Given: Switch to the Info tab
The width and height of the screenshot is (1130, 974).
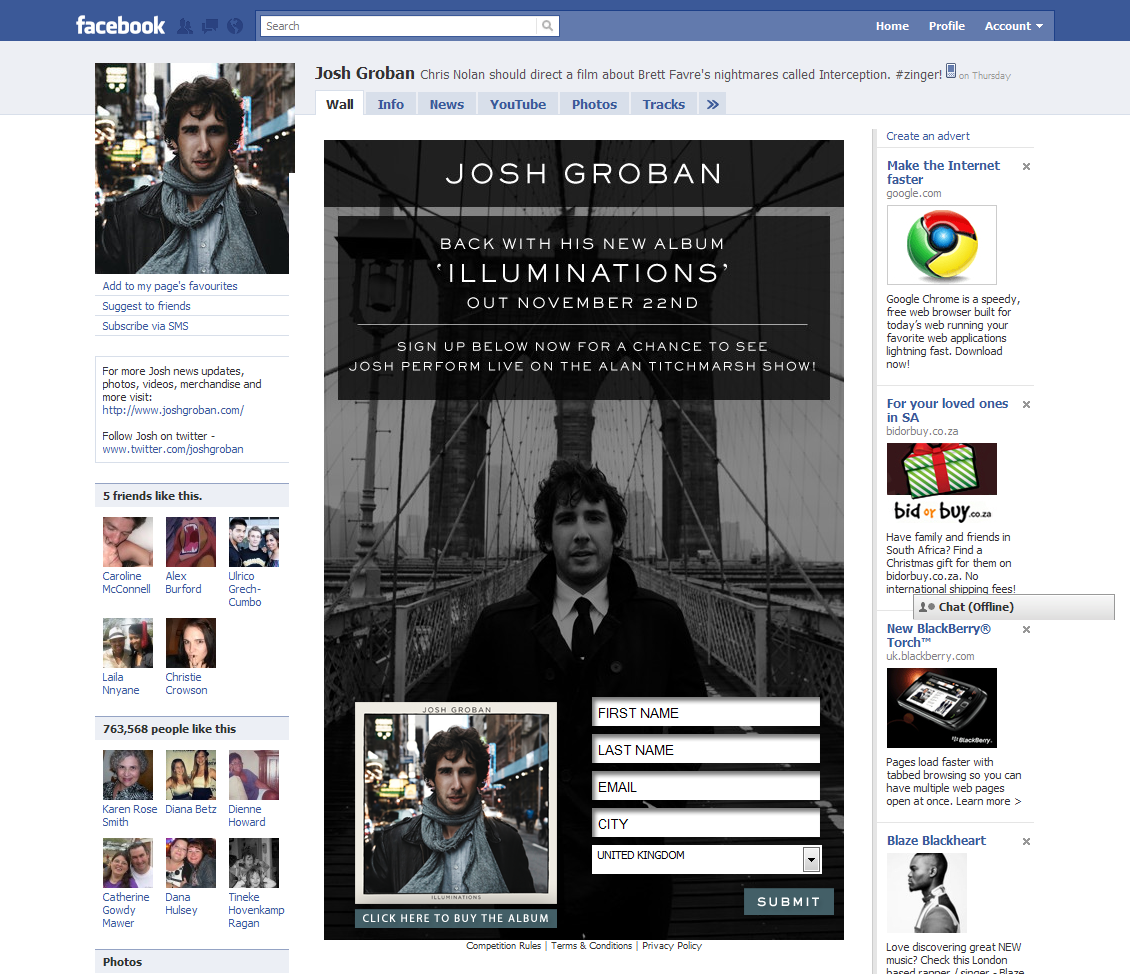Looking at the screenshot, I should pyautogui.click(x=391, y=104).
